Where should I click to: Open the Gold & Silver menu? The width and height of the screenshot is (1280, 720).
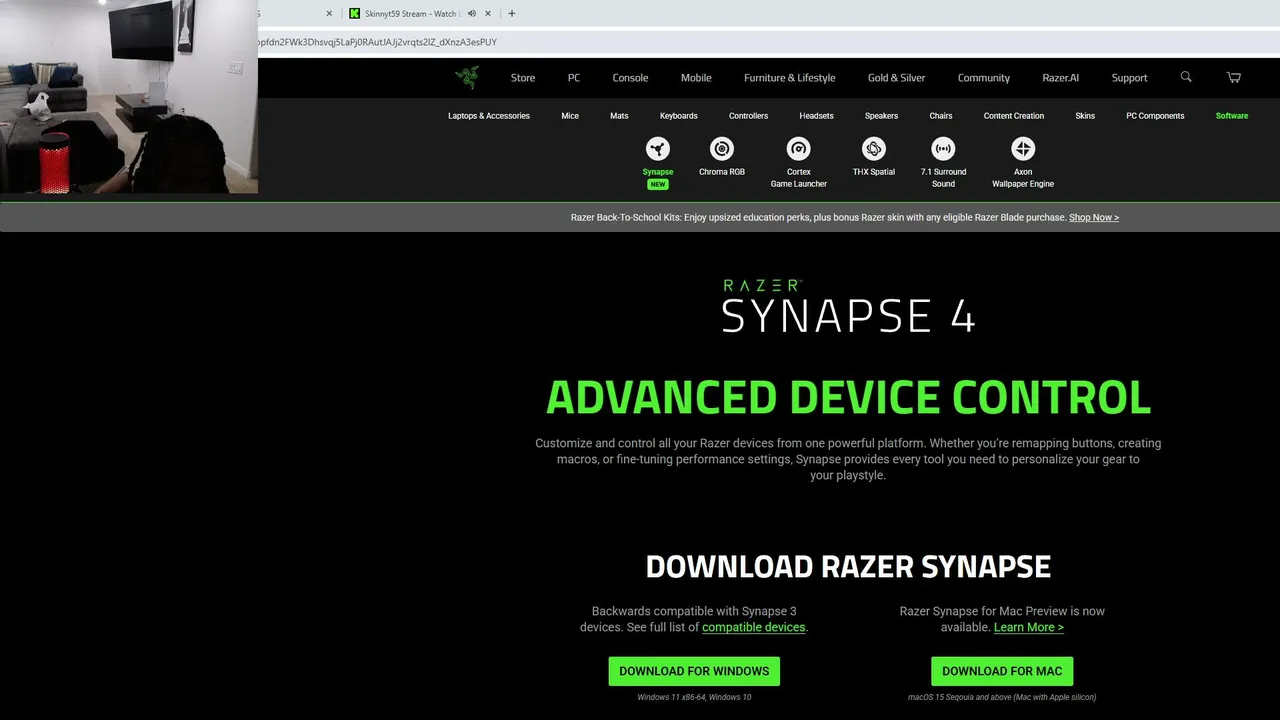pos(896,78)
